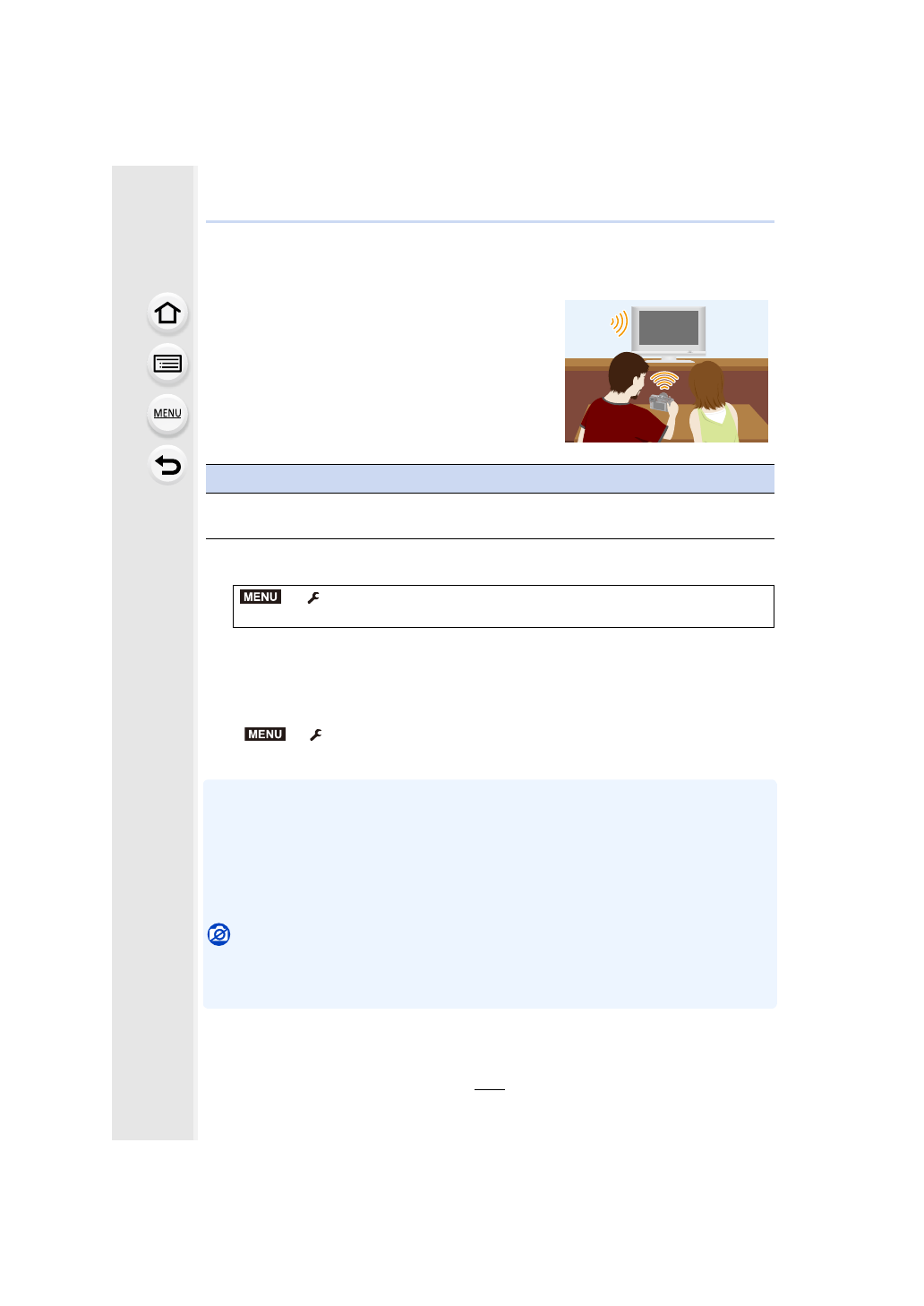Click the wrench icon below the bordered box

[315, 735]
